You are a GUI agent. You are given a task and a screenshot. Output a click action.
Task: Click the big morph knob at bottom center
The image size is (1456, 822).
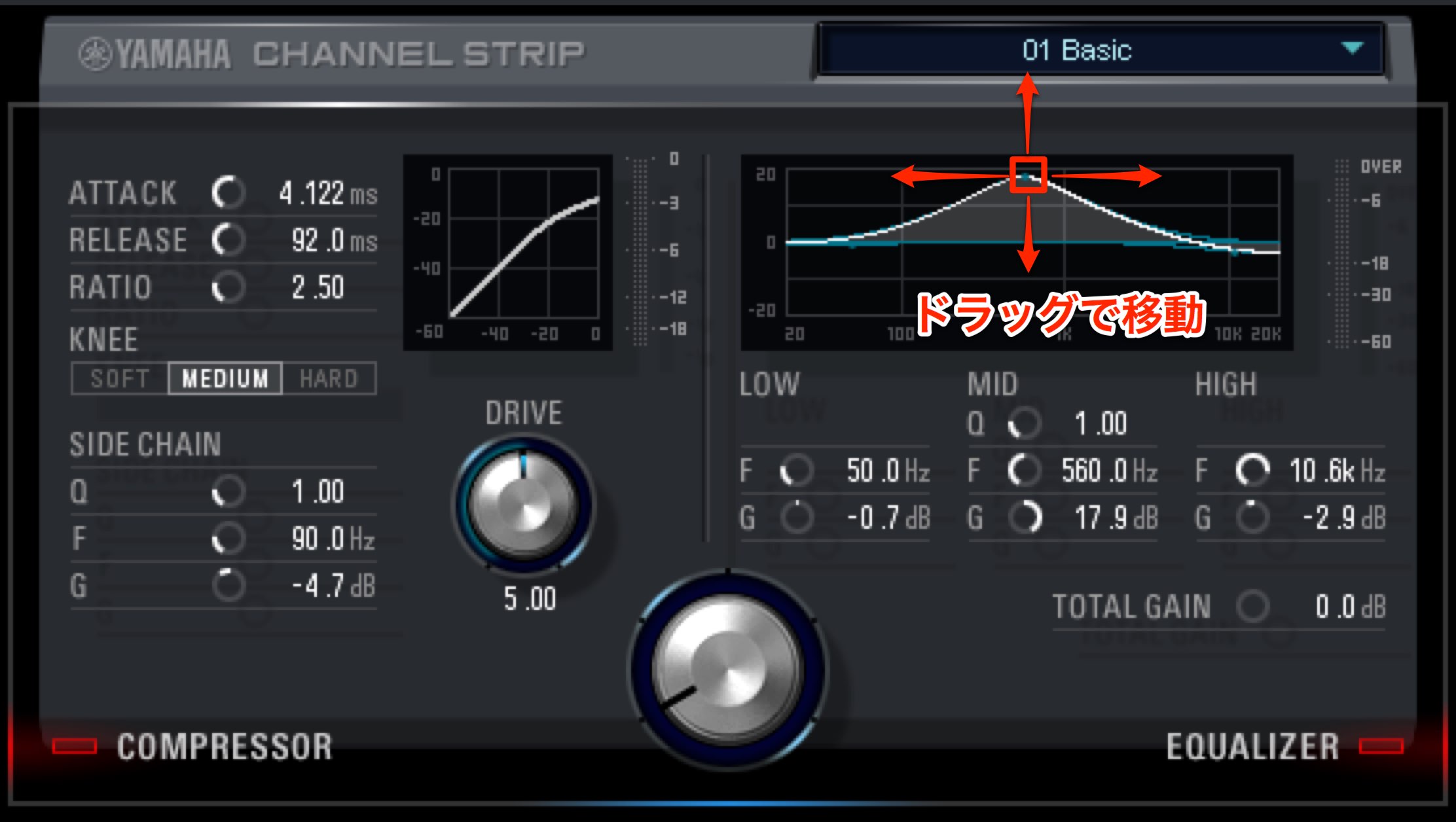coord(727,670)
